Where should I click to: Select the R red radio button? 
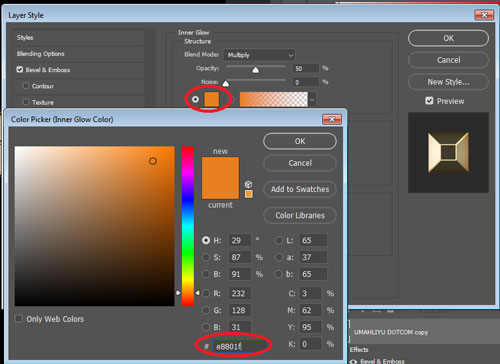(x=206, y=293)
